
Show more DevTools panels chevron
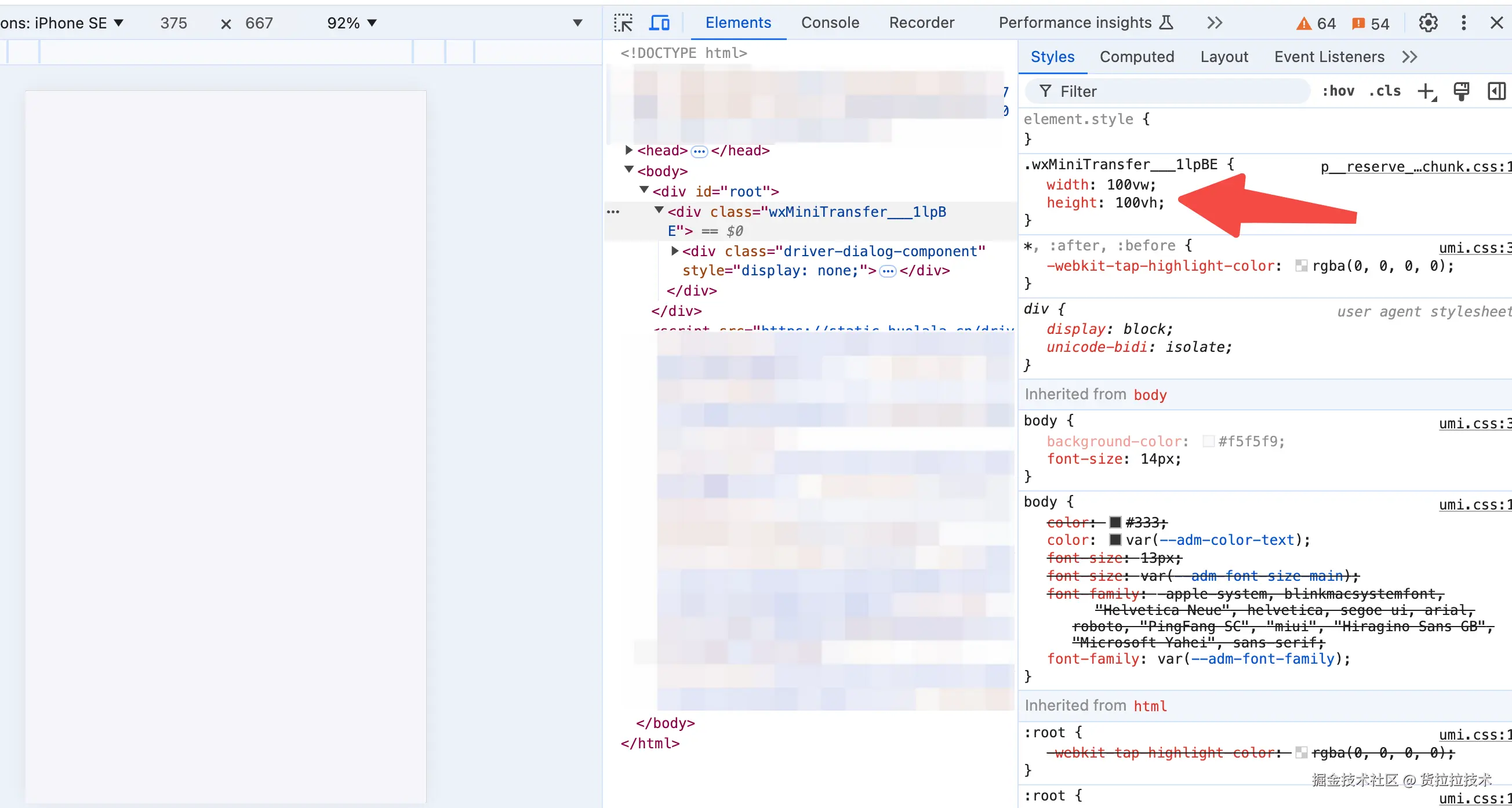point(1215,23)
